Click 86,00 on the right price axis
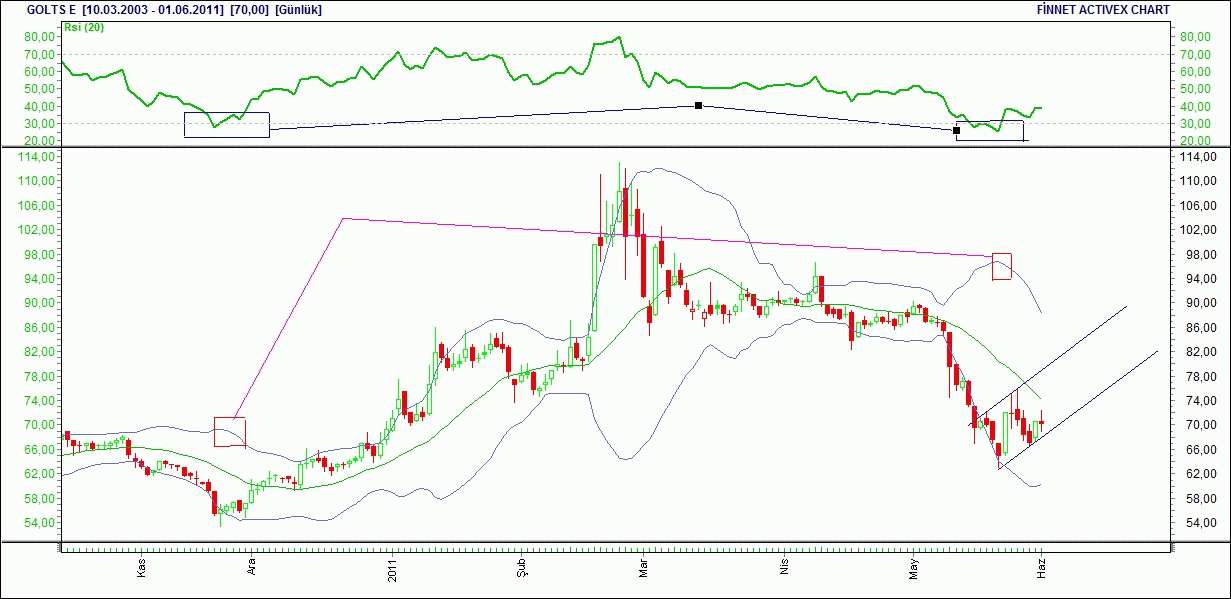Screen dimensions: 1231x599 coord(1196,328)
